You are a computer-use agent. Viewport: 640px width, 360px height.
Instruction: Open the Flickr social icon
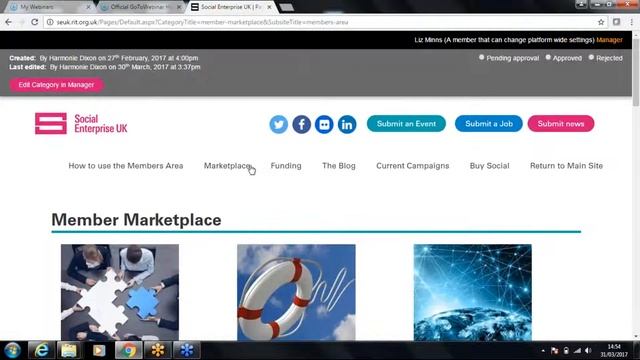pyautogui.click(x=324, y=124)
